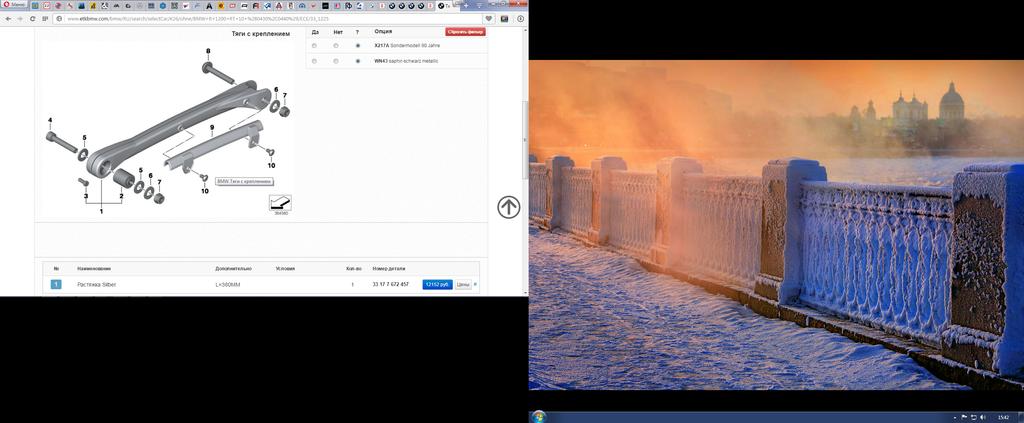Click the Windows Start button
Screen dimensions: 1024x423
(x=540, y=415)
